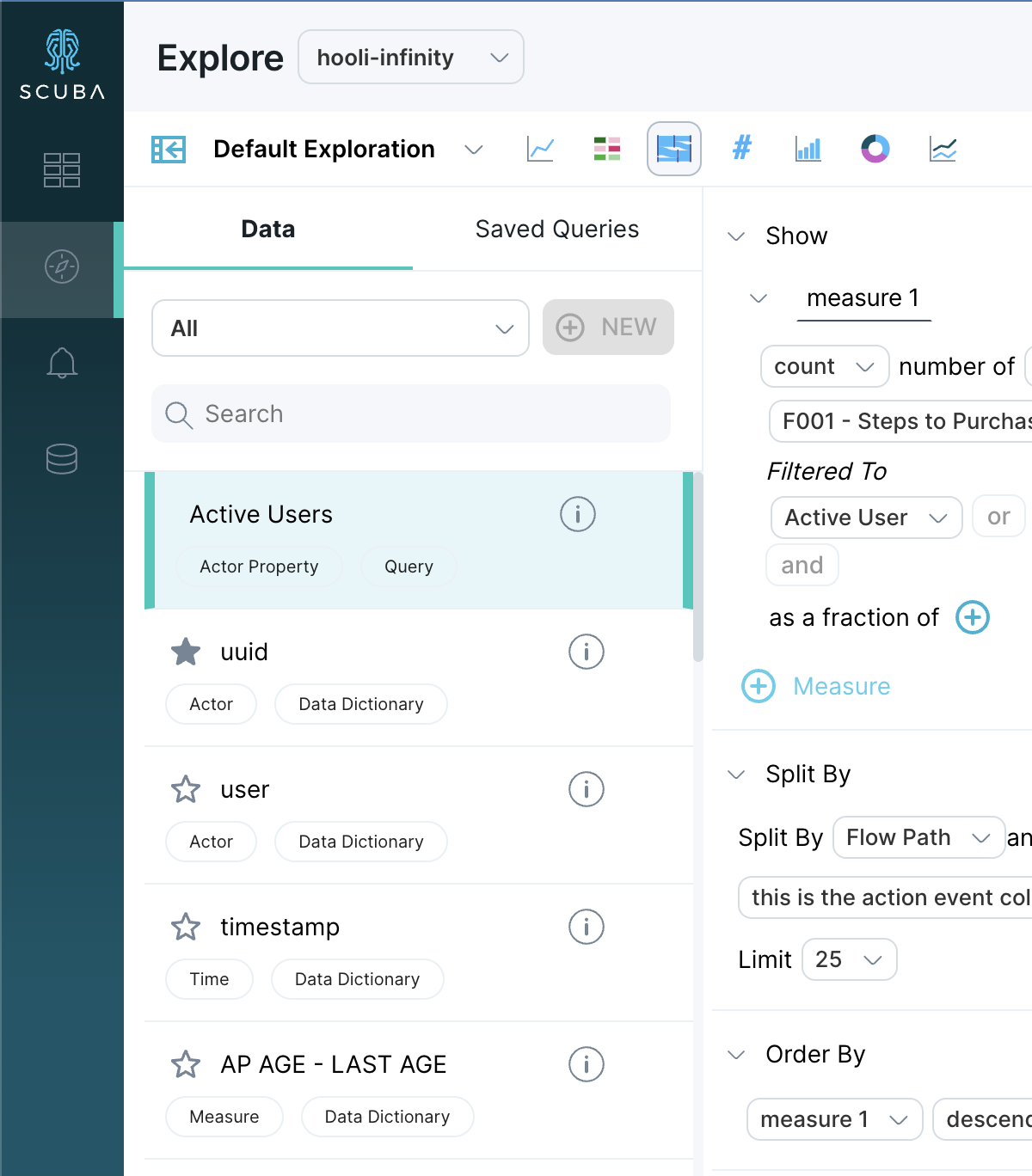Open info for uuid
The image size is (1032, 1176).
[x=587, y=652]
